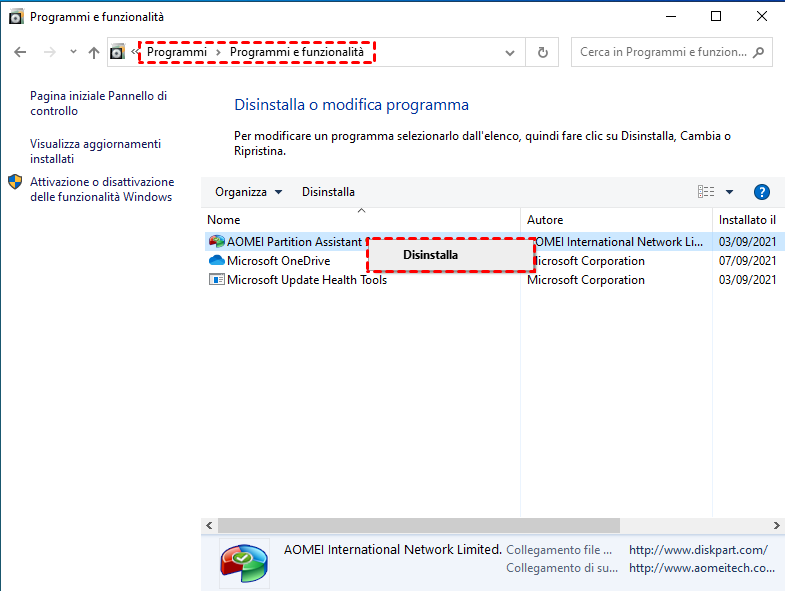Refresh the programs list
The height and width of the screenshot is (591, 785).
[542, 52]
